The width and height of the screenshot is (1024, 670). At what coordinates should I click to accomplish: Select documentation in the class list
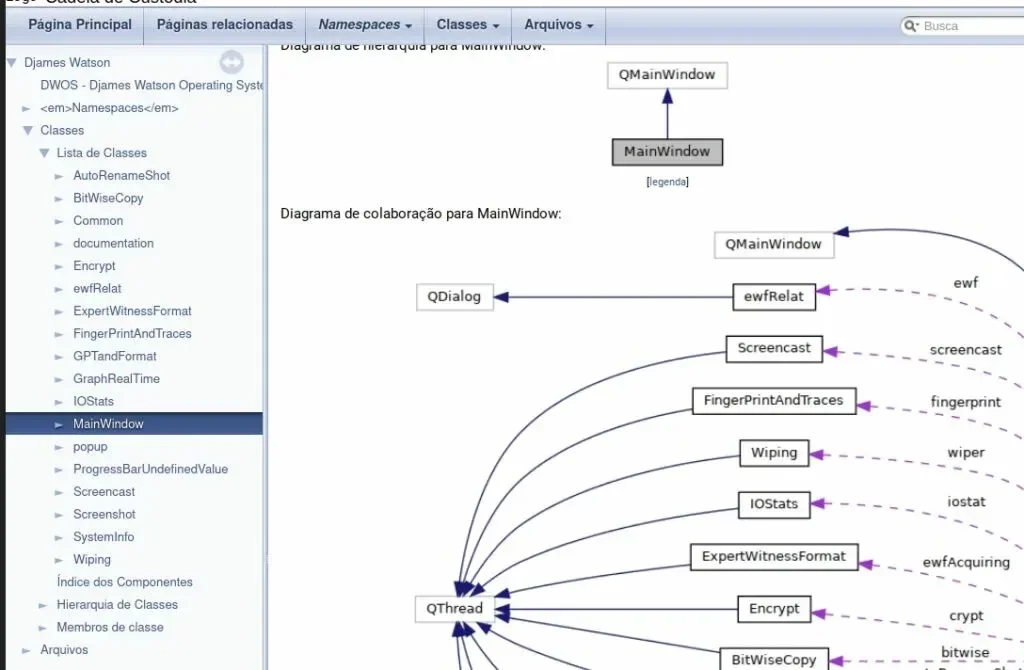(x=114, y=244)
